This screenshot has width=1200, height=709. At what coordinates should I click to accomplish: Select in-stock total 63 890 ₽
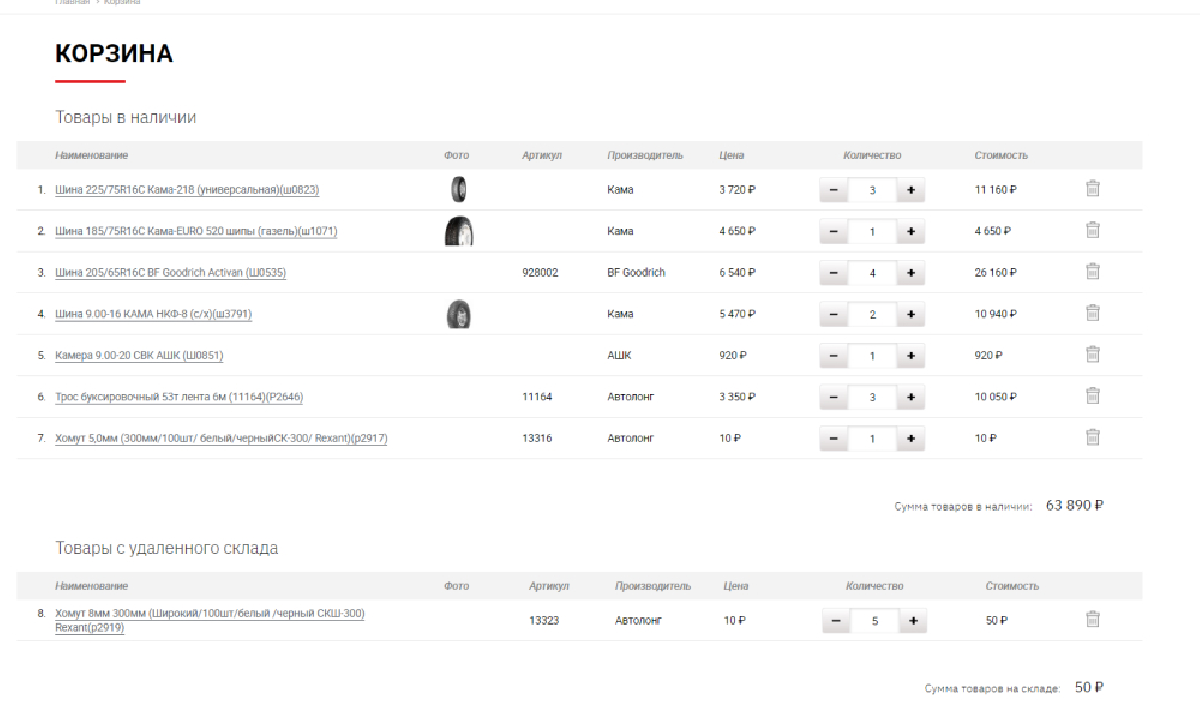1074,506
